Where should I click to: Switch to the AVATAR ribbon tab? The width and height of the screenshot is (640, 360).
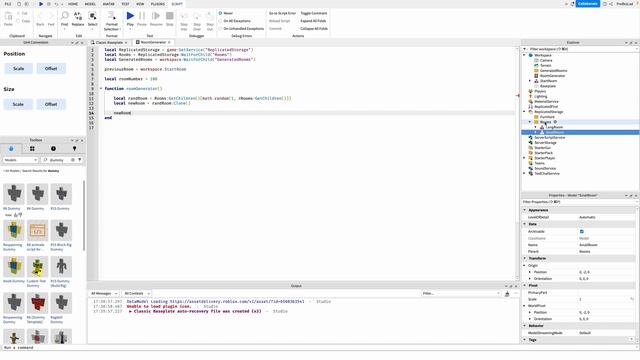(x=109, y=4)
